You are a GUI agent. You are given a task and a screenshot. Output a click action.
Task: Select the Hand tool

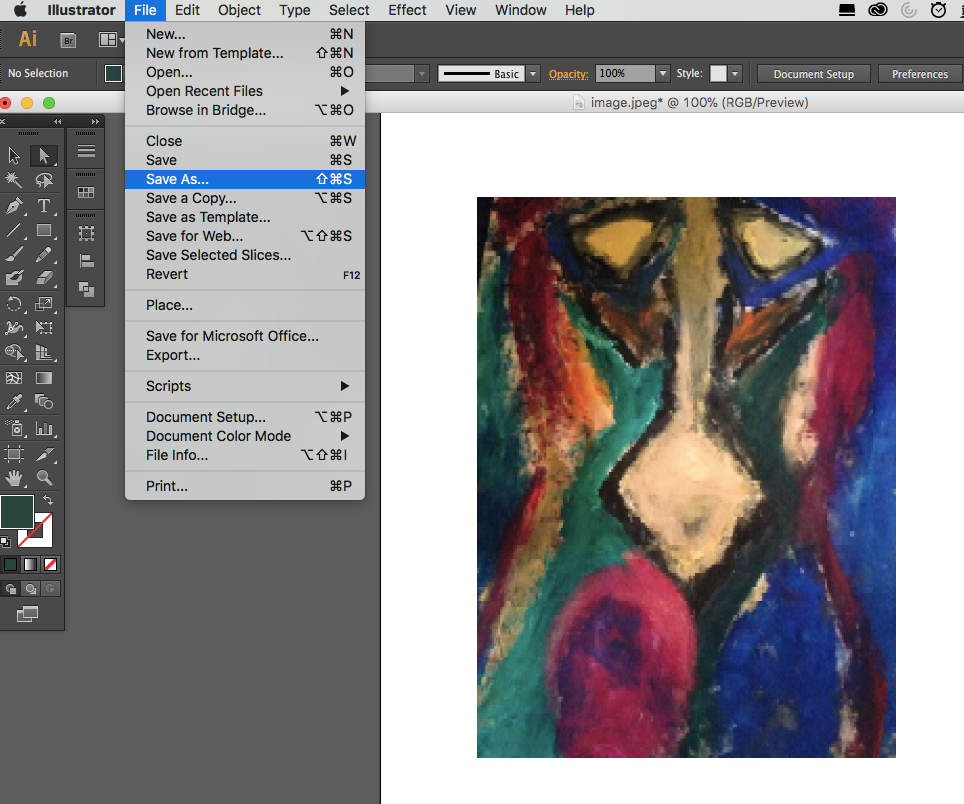coord(14,478)
